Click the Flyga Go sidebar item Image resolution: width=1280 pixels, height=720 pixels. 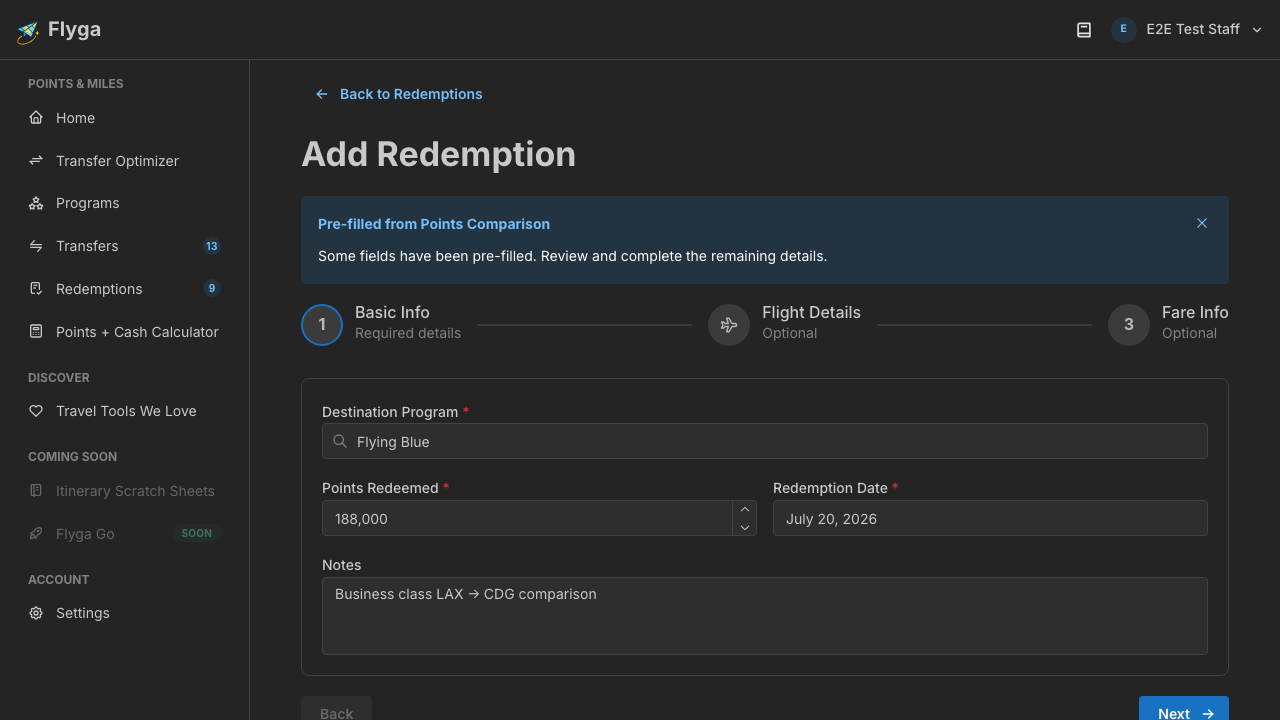click(x=124, y=534)
